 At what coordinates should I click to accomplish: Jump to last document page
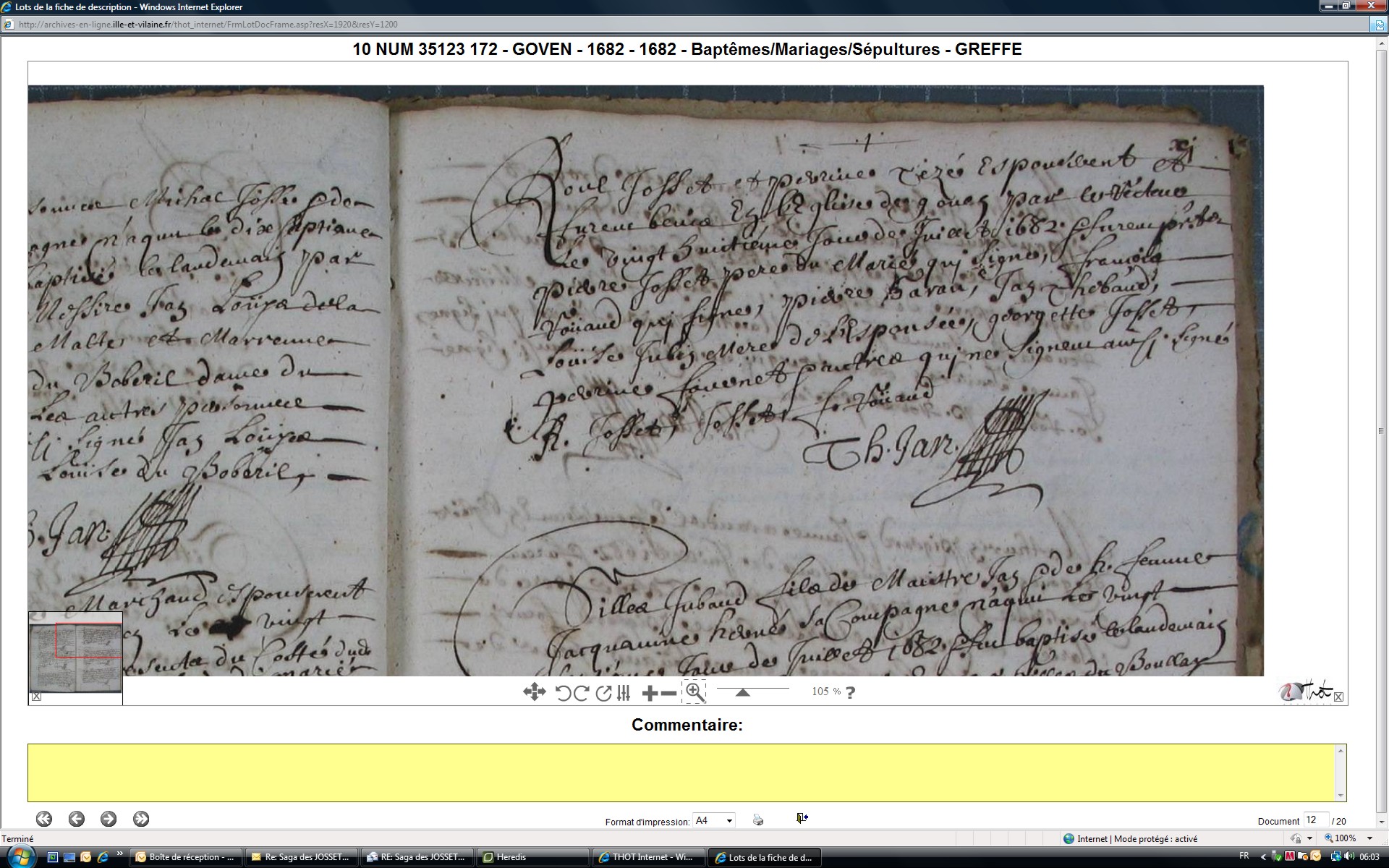tap(141, 819)
